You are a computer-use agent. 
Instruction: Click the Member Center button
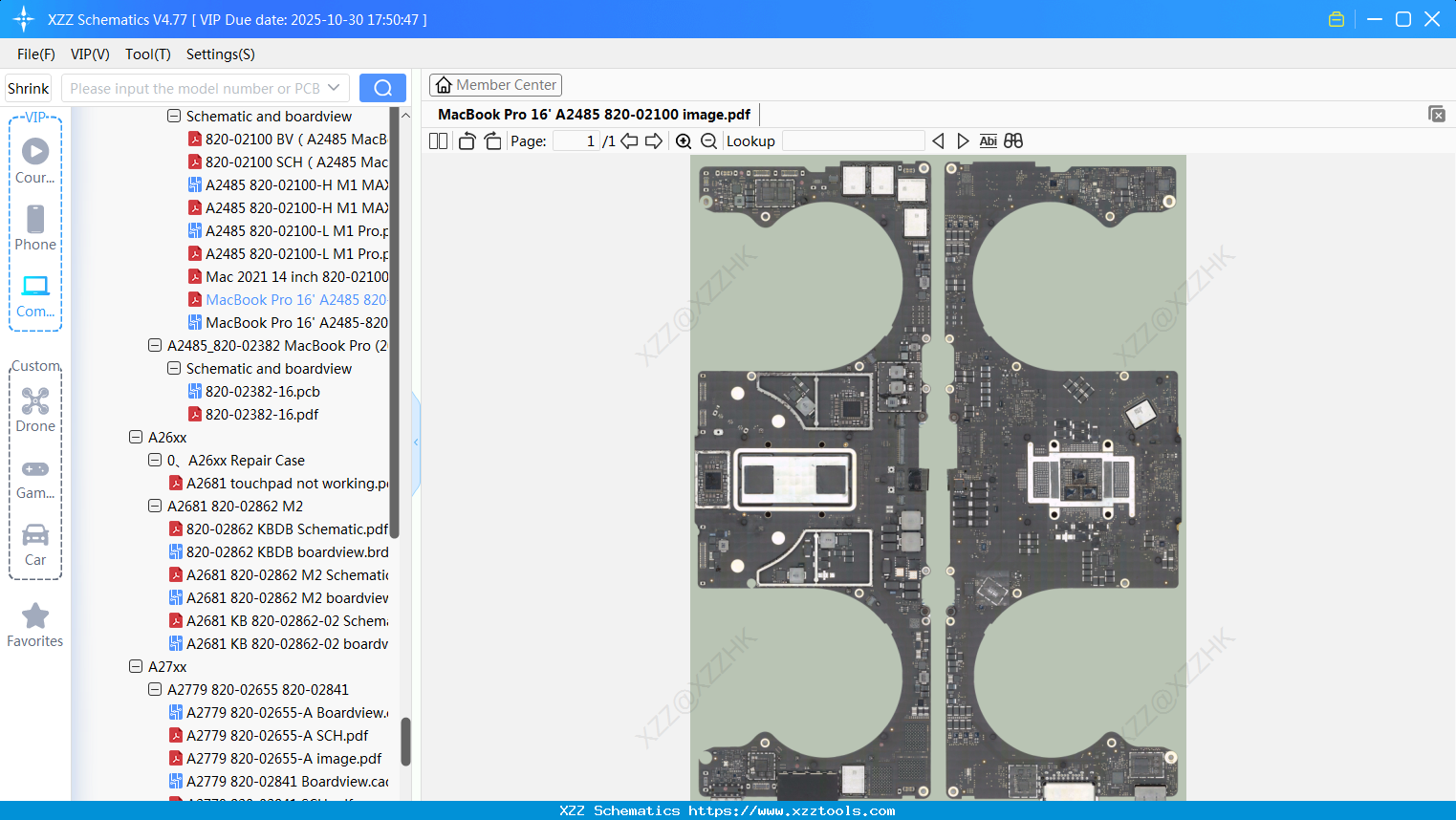pyautogui.click(x=495, y=85)
